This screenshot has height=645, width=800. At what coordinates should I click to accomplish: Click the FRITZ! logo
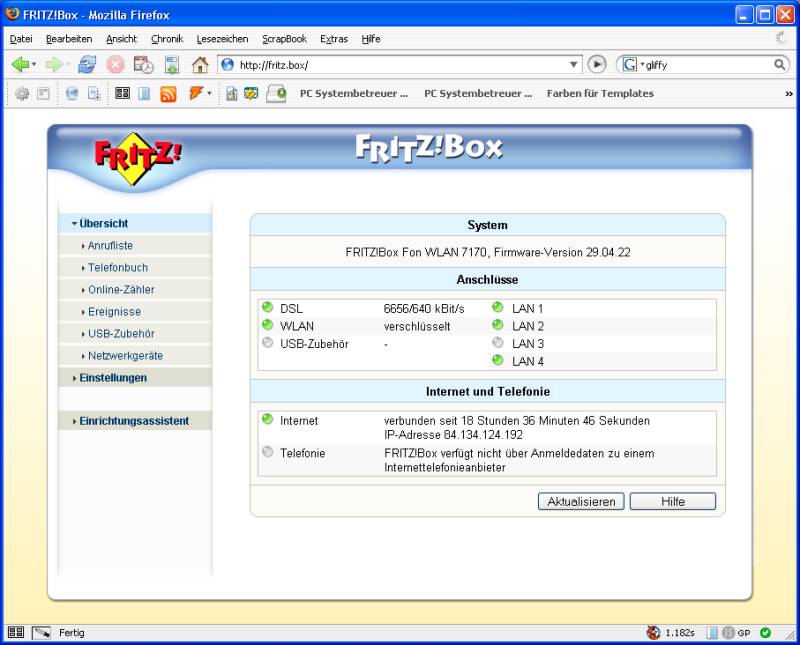click(x=138, y=158)
